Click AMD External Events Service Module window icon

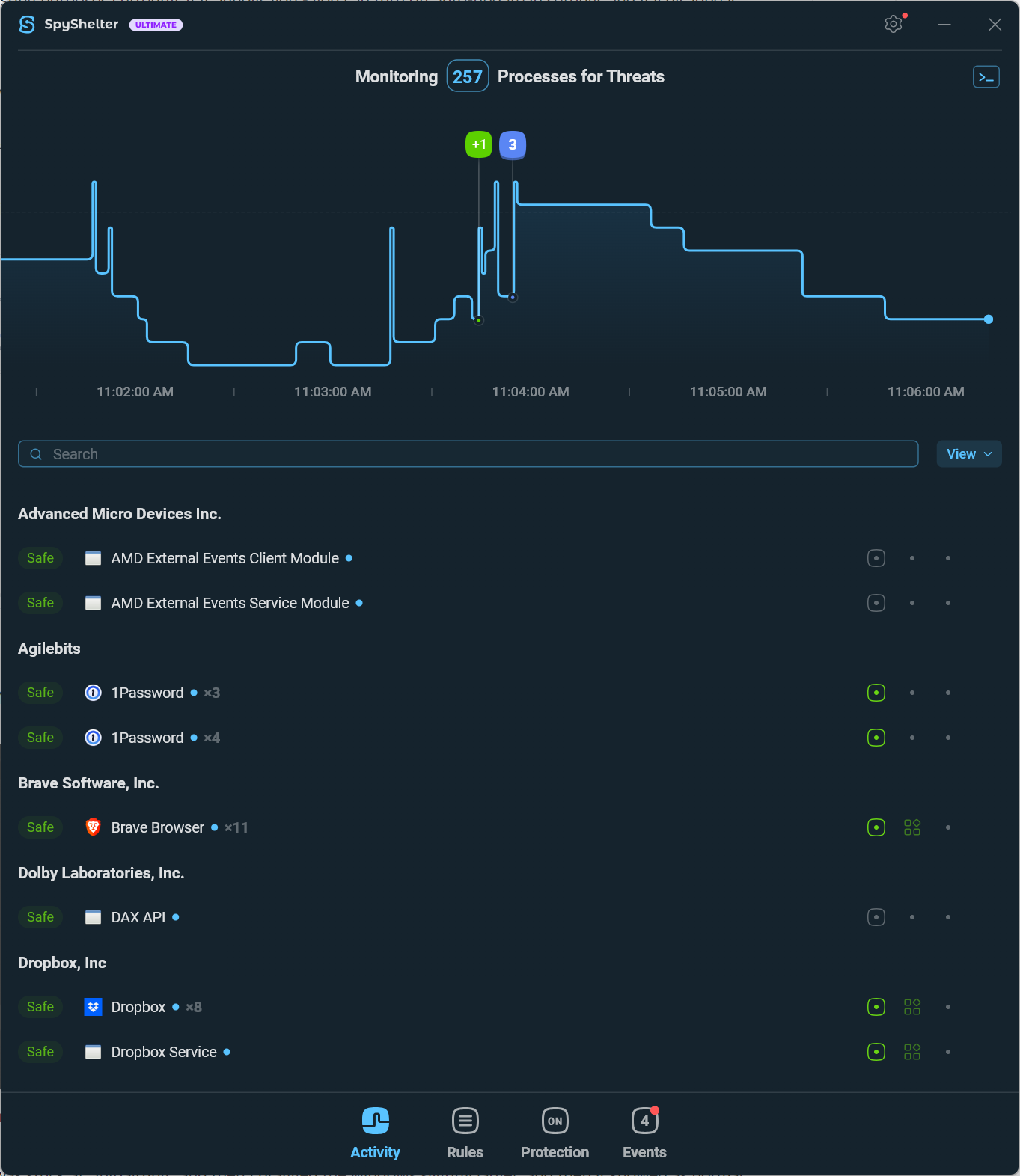(x=93, y=603)
